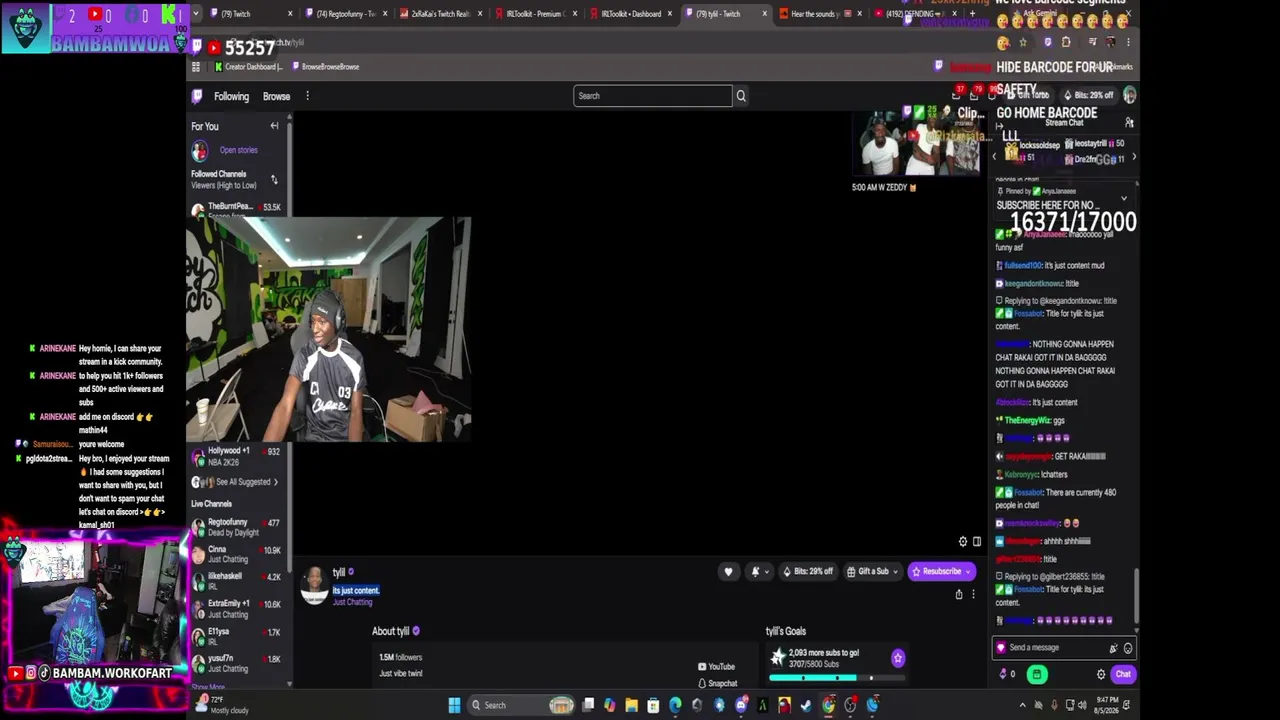Click the purple Chat send button
Viewport: 1280px width, 720px height.
click(1123, 674)
